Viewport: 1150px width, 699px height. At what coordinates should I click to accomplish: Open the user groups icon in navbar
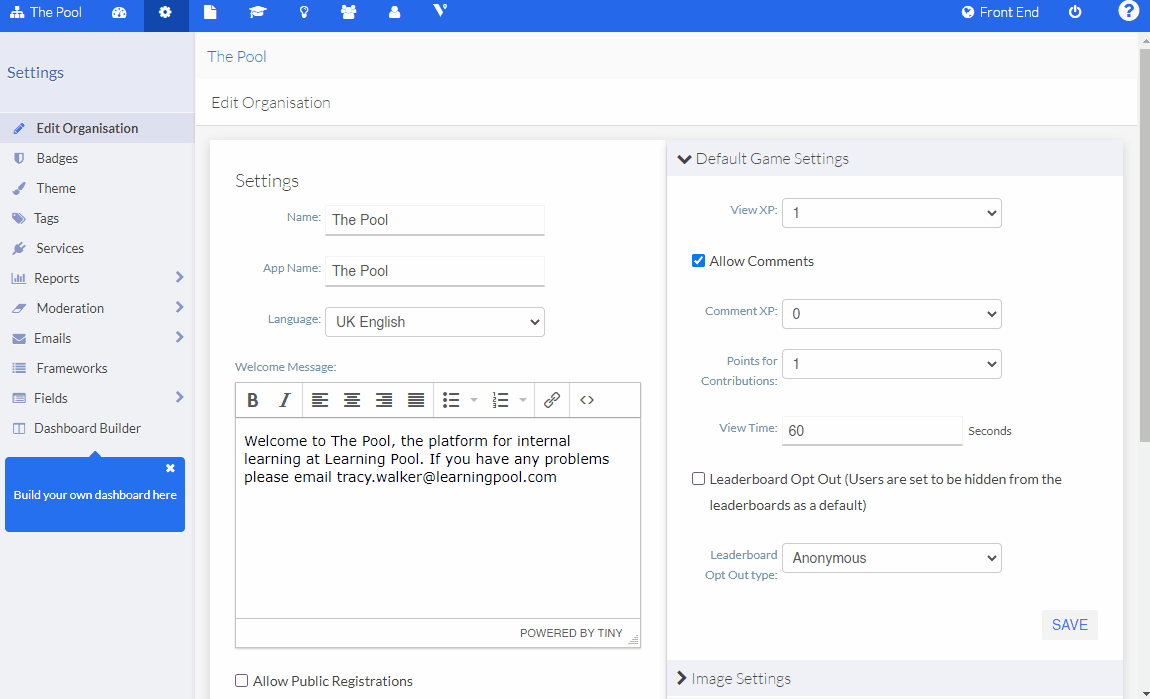(x=348, y=13)
